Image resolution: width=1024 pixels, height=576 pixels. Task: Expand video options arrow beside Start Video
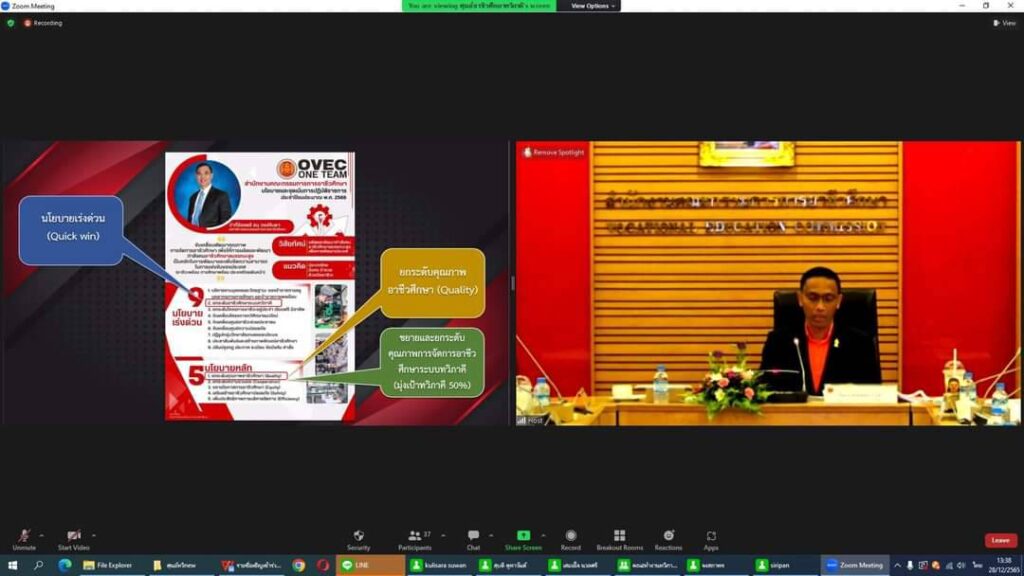click(x=93, y=534)
